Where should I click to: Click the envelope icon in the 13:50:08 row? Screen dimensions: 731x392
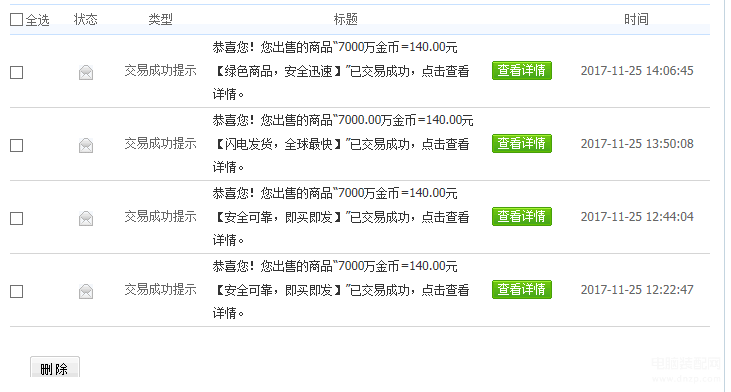tap(86, 145)
